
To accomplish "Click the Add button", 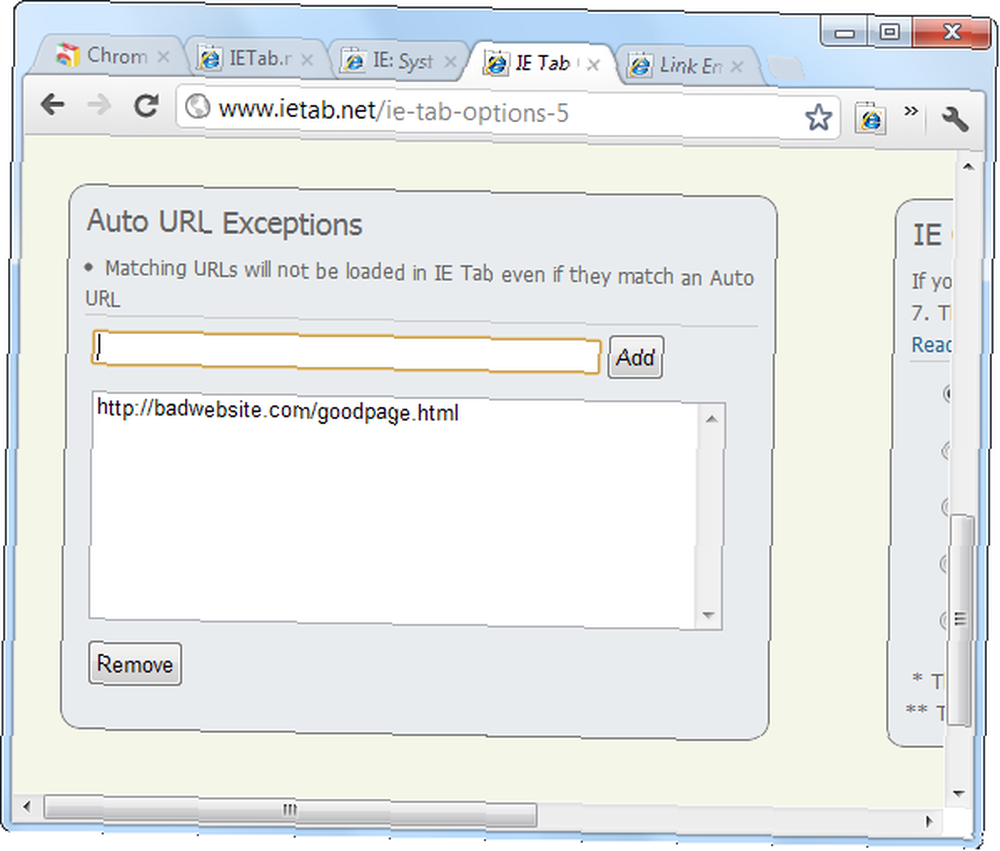I will pyautogui.click(x=635, y=357).
